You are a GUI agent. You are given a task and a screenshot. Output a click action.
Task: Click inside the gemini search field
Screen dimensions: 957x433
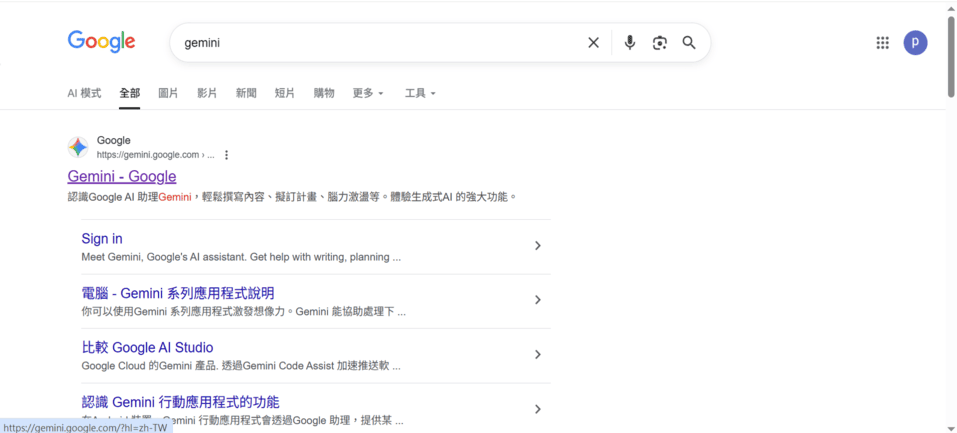[x=380, y=43]
